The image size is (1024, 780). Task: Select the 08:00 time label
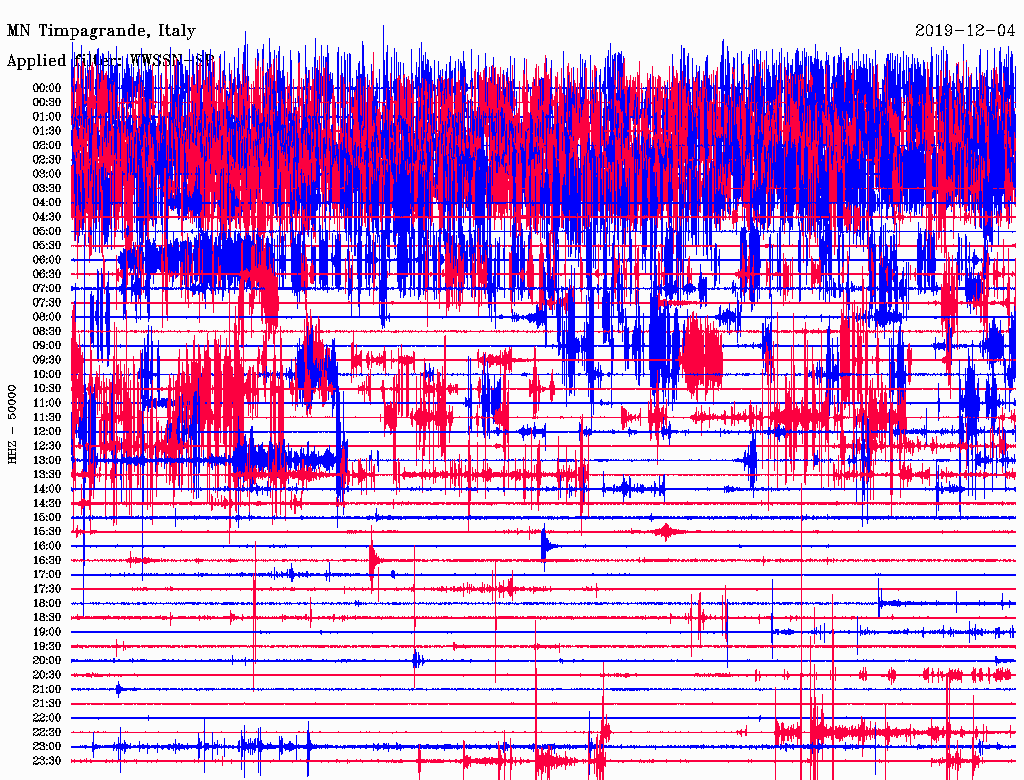(x=47, y=317)
